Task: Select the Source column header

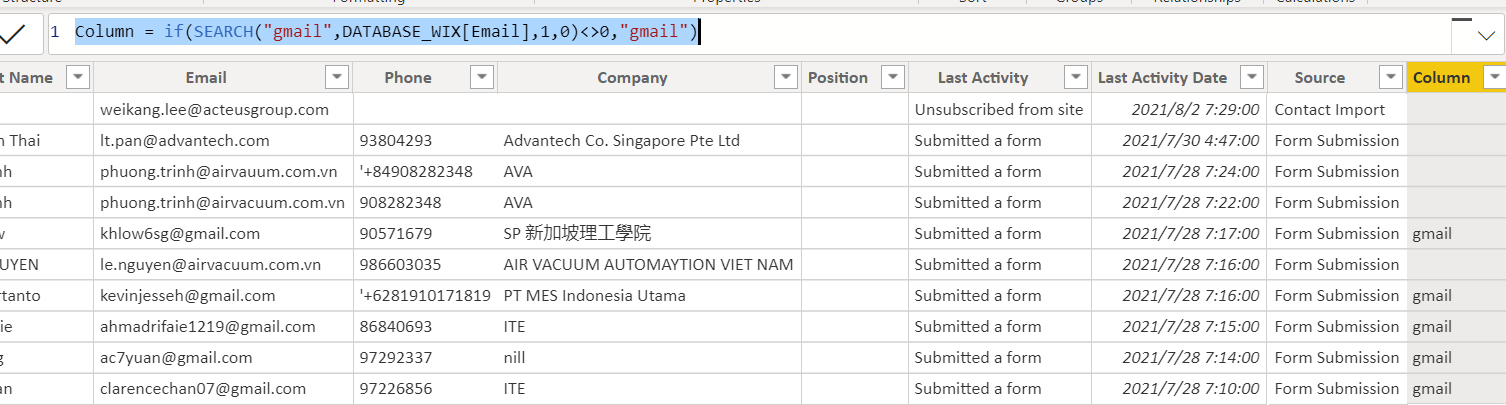Action: (x=1320, y=78)
